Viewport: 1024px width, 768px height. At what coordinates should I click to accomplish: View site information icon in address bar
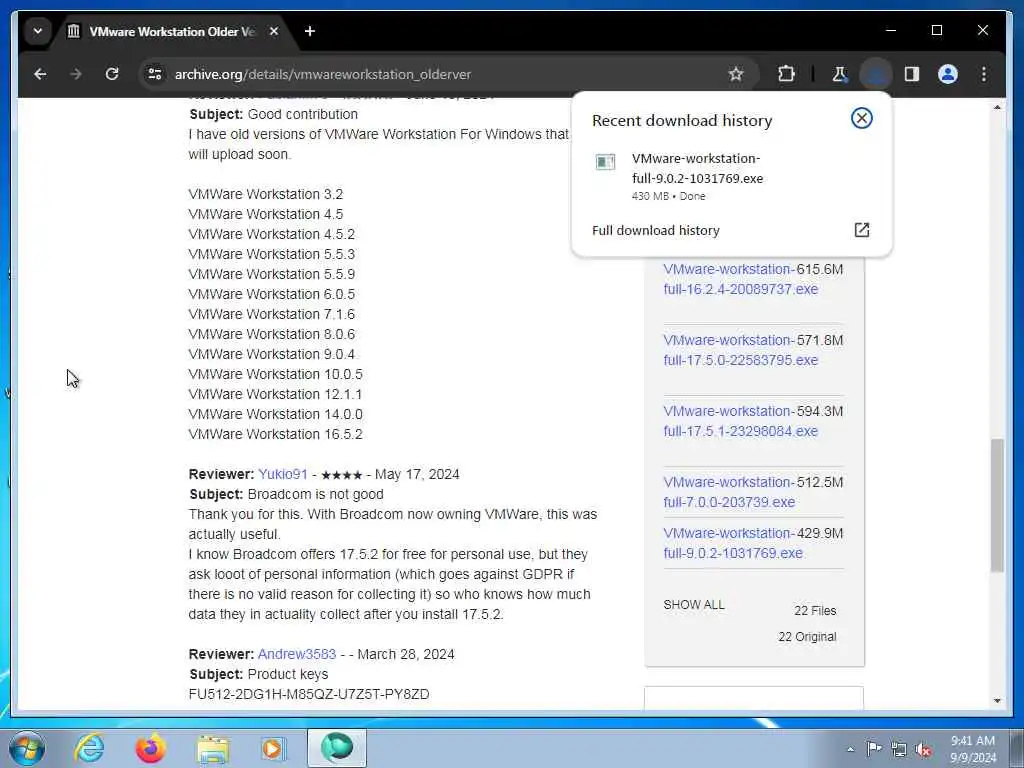point(155,74)
